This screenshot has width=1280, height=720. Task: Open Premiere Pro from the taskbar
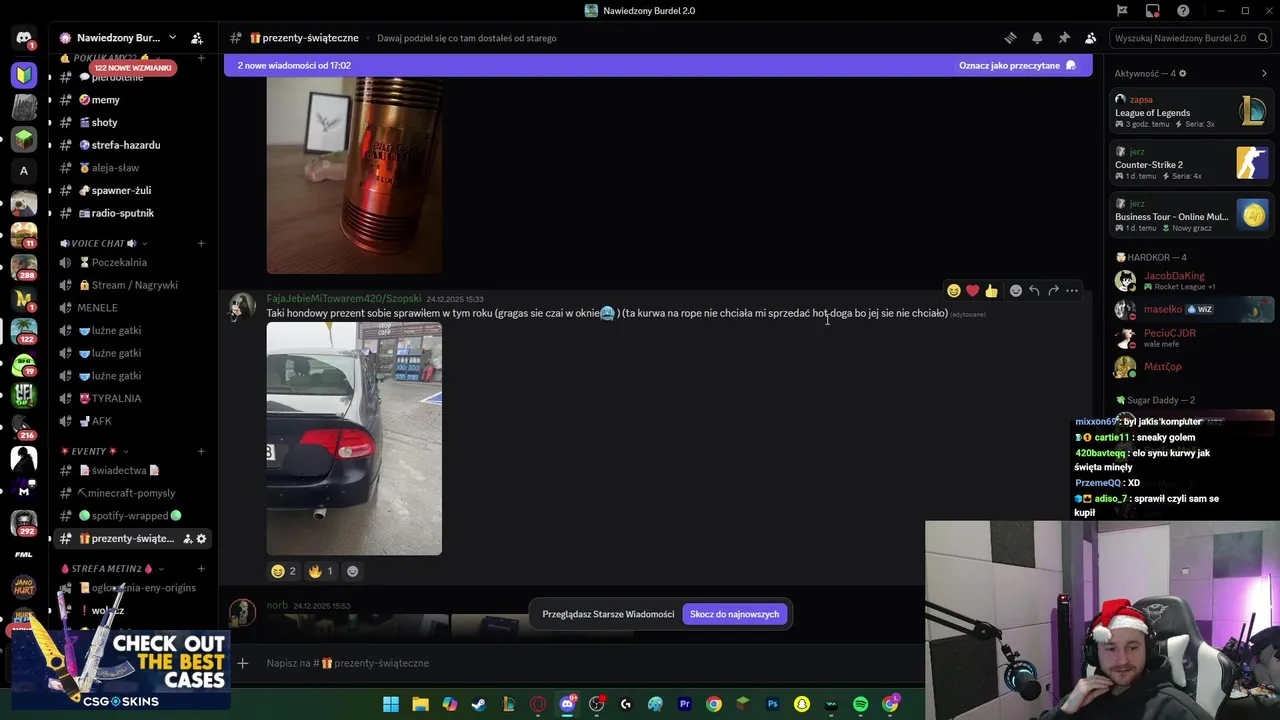click(685, 704)
